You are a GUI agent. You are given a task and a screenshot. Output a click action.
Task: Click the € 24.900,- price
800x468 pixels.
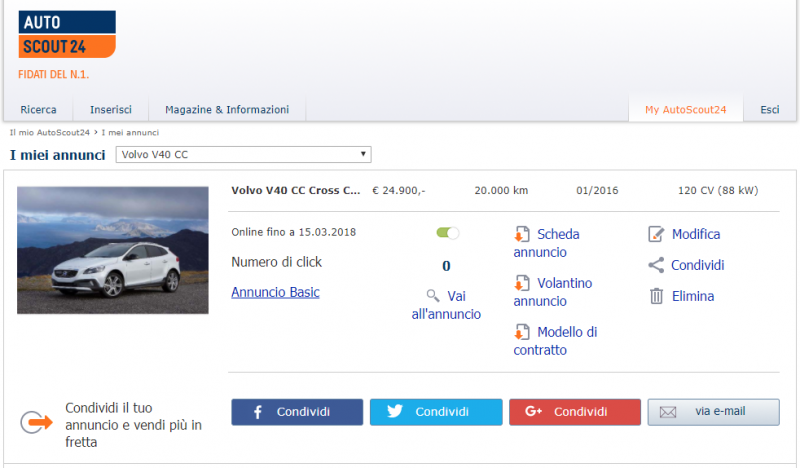pos(398,190)
